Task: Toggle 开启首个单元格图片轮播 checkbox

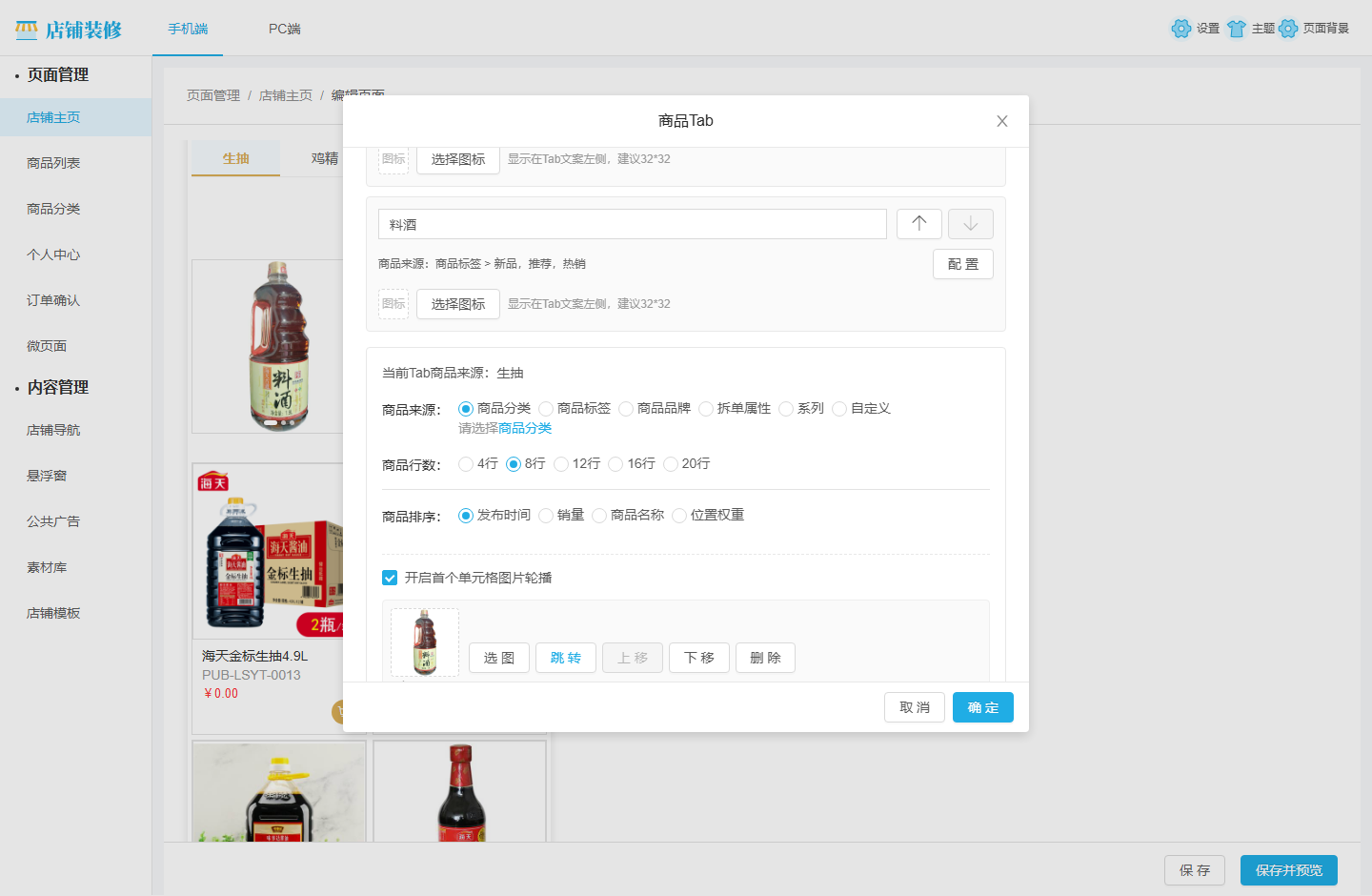Action: (390, 578)
